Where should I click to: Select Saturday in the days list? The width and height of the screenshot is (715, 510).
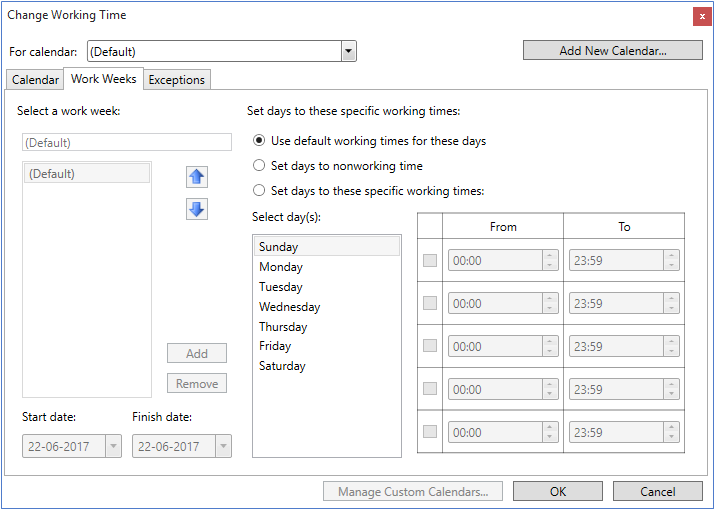(x=282, y=366)
